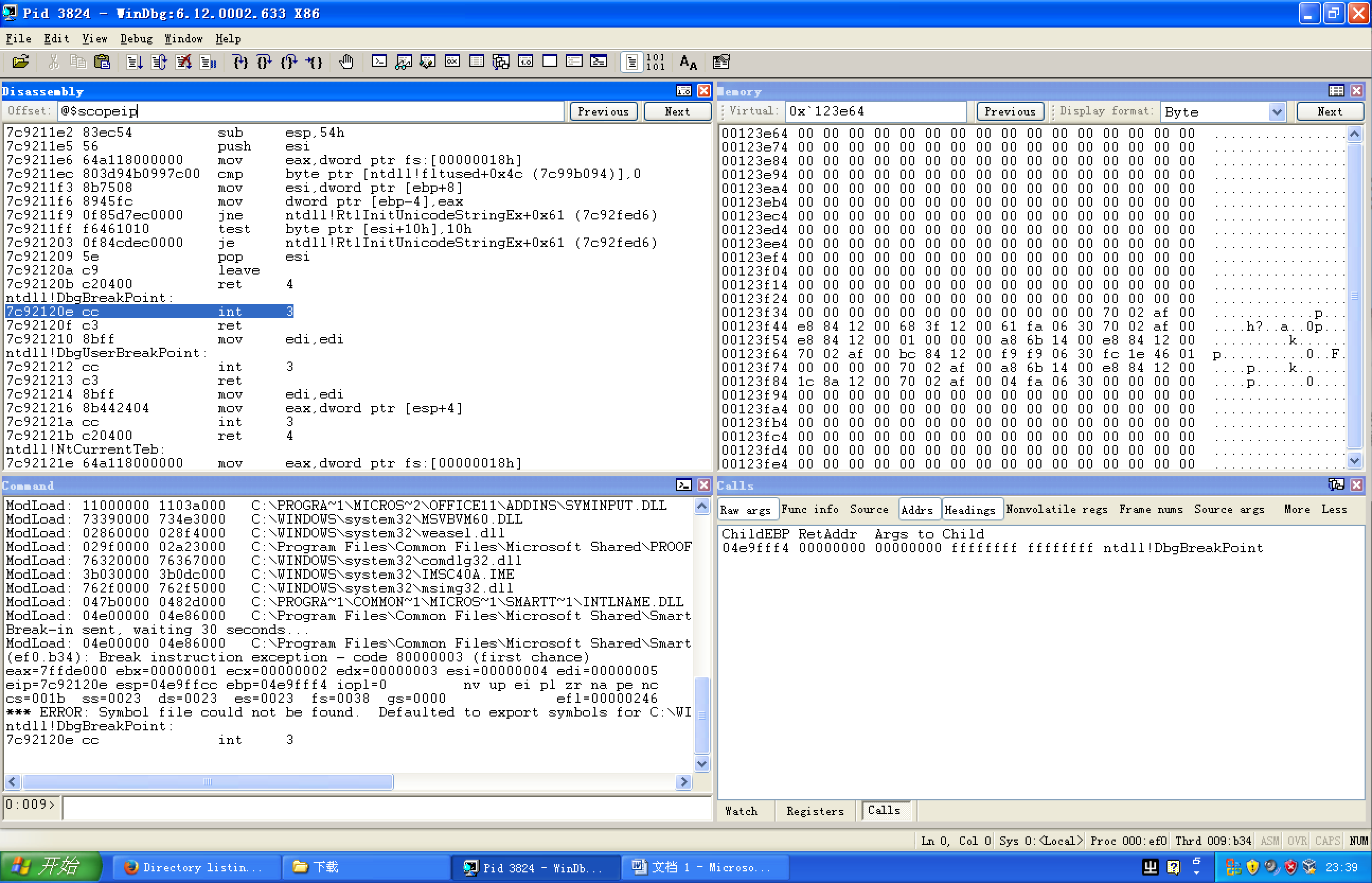Viewport: 1372px width, 883px height.
Task: Click the Font (AA) toolbar icon
Action: 688,62
